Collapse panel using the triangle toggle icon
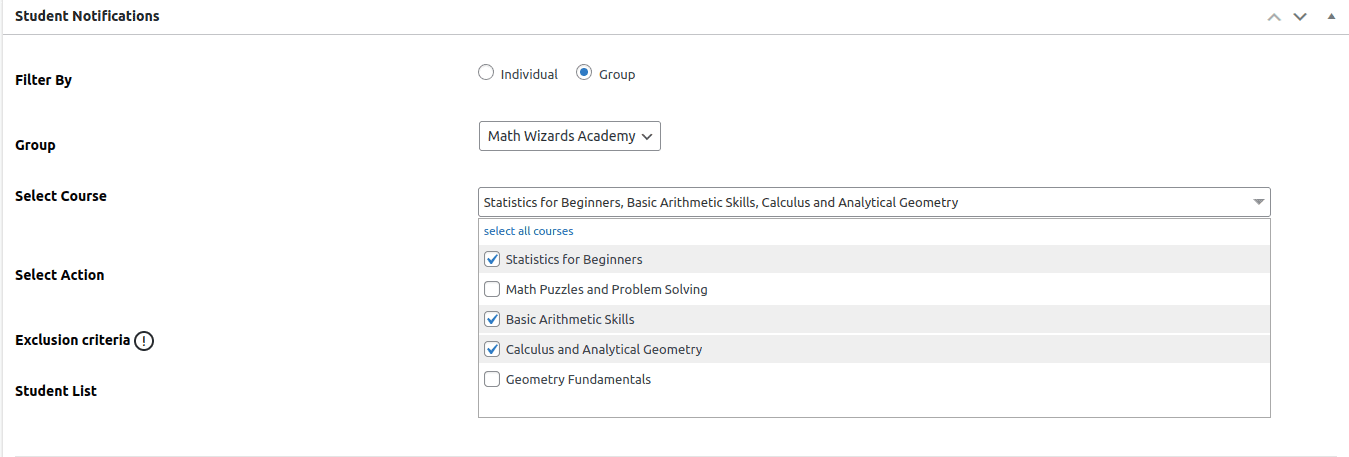This screenshot has width=1349, height=457. [1331, 17]
